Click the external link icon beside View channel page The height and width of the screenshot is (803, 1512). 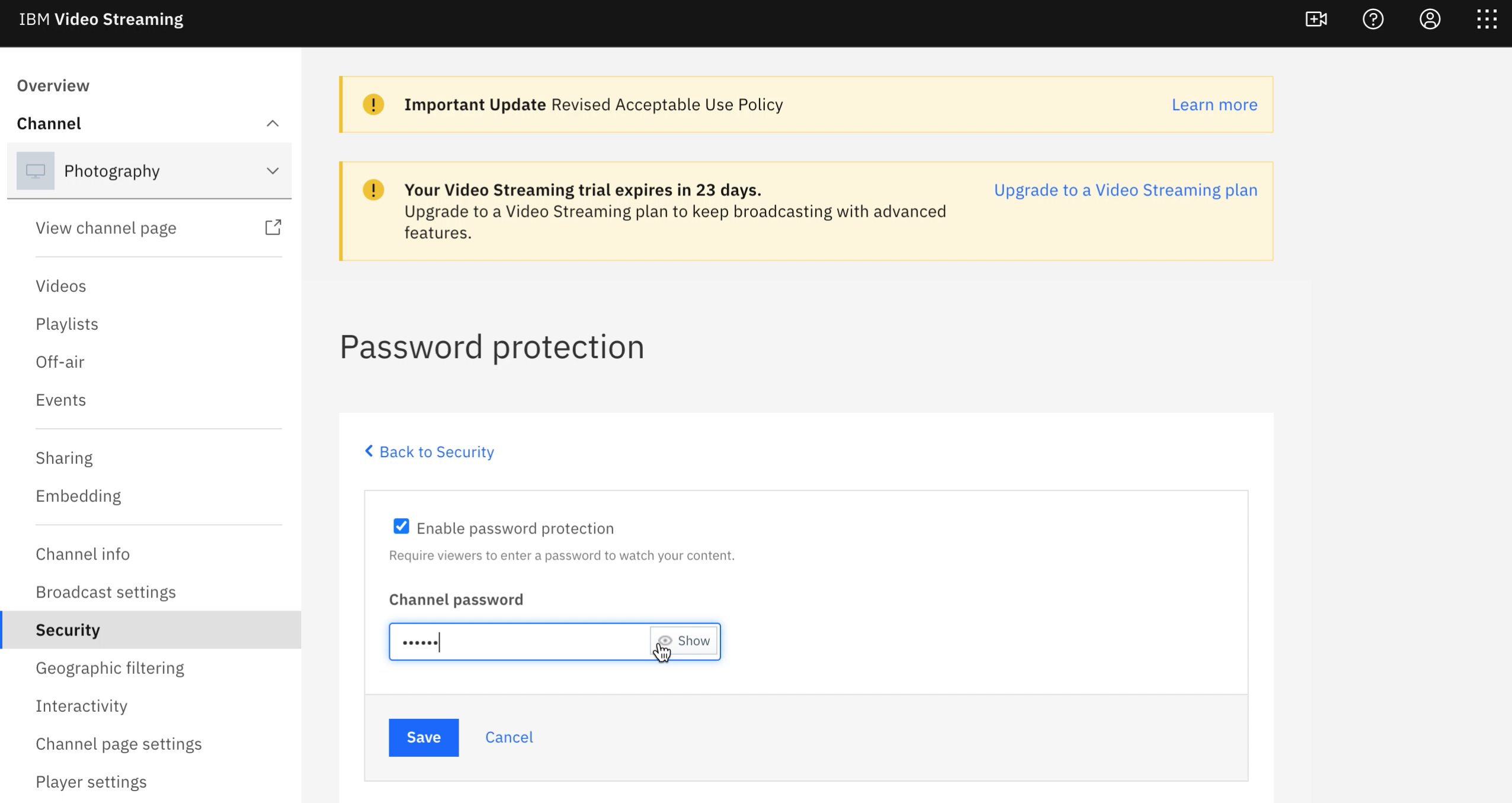(x=273, y=227)
